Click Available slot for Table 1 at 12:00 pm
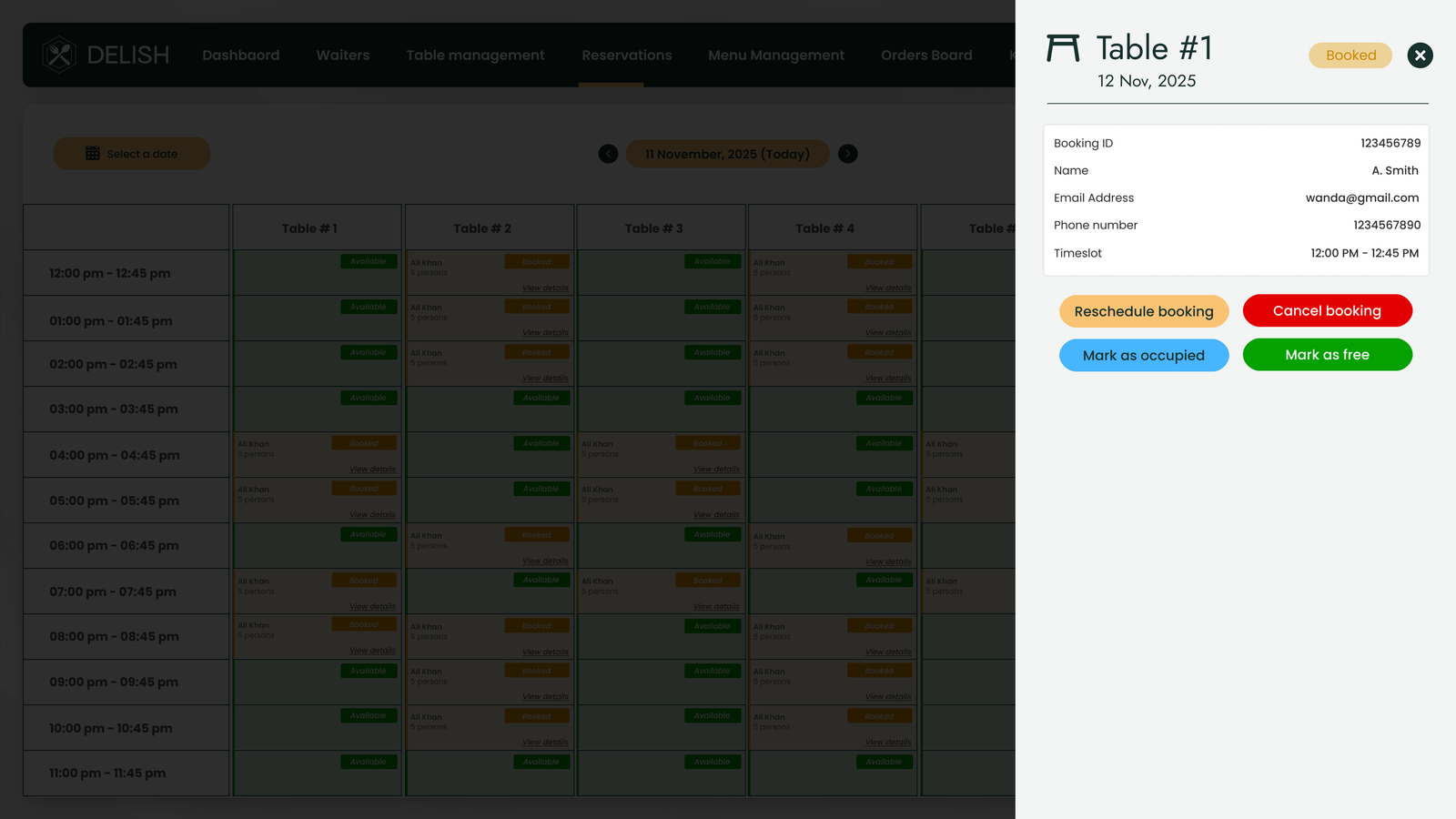Viewport: 1456px width, 819px height. pyautogui.click(x=369, y=261)
